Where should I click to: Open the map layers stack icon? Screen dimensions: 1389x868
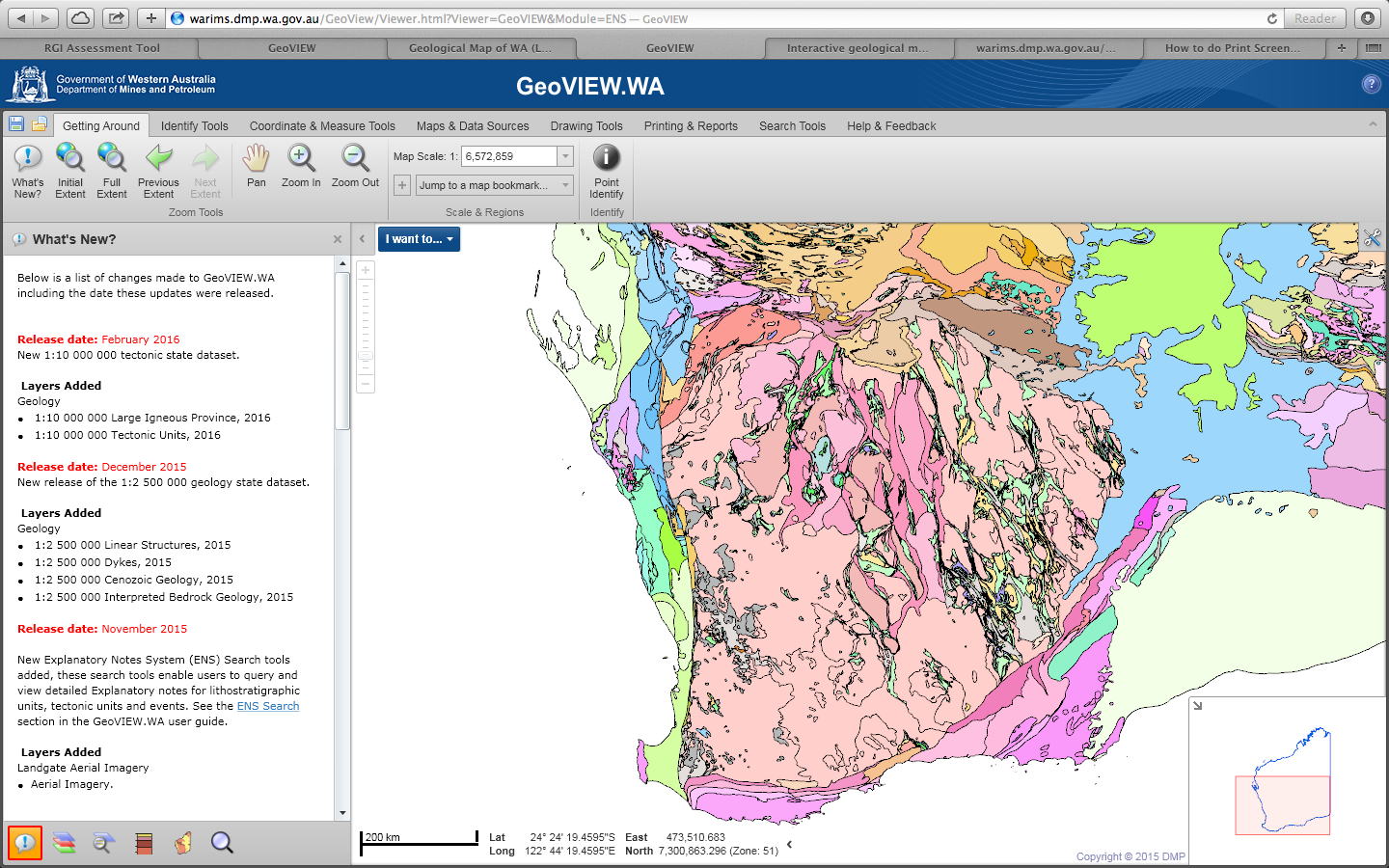point(65,843)
